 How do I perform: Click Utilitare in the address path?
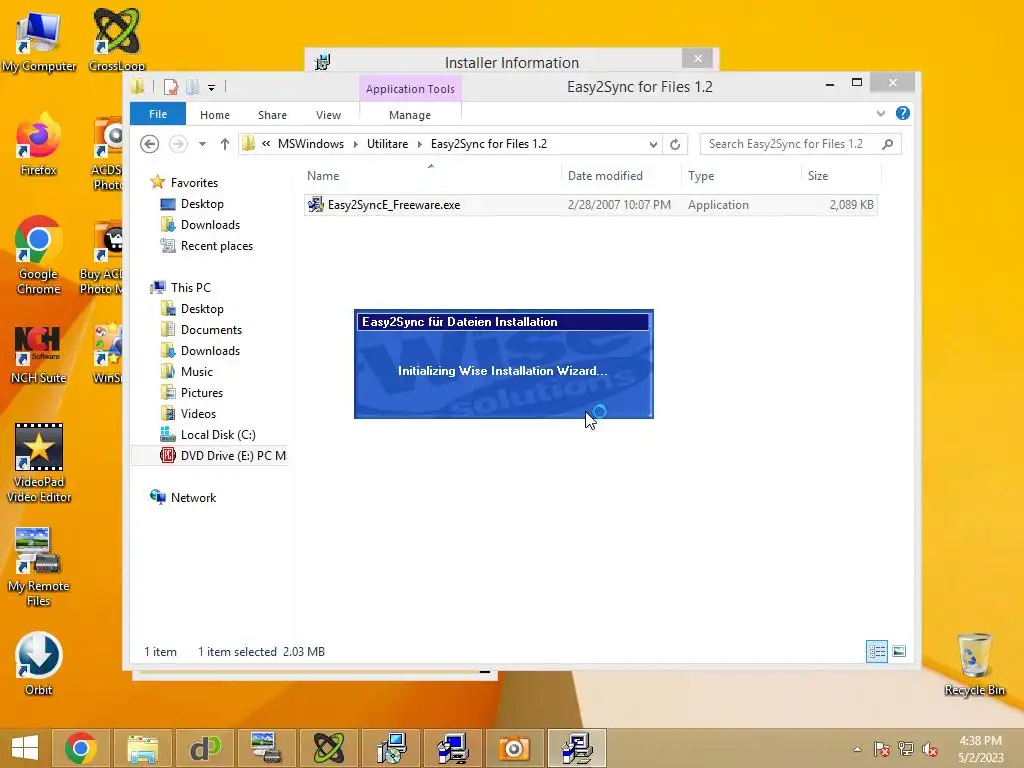click(x=387, y=144)
